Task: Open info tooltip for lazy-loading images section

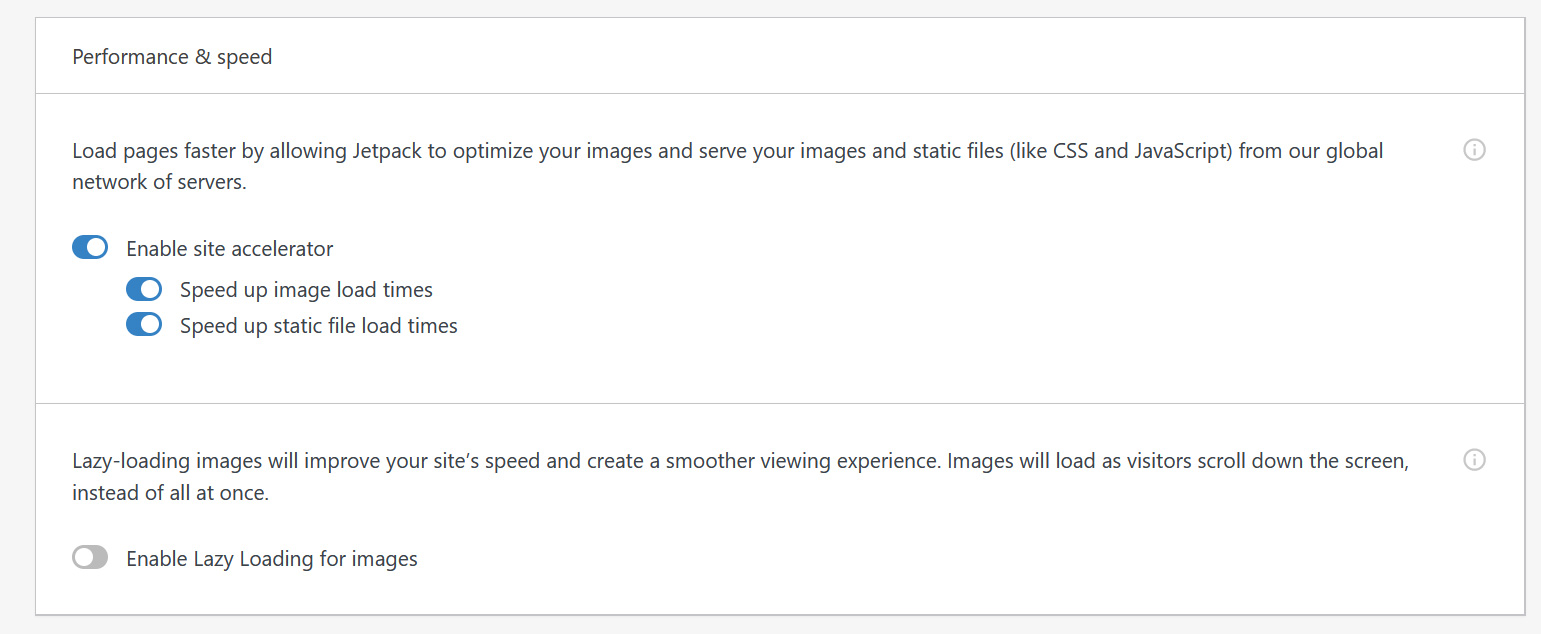Action: tap(1474, 460)
